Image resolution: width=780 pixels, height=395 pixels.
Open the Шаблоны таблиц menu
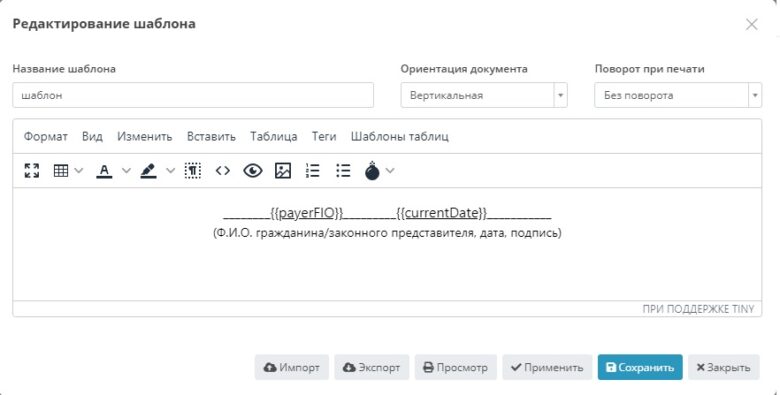pos(400,136)
